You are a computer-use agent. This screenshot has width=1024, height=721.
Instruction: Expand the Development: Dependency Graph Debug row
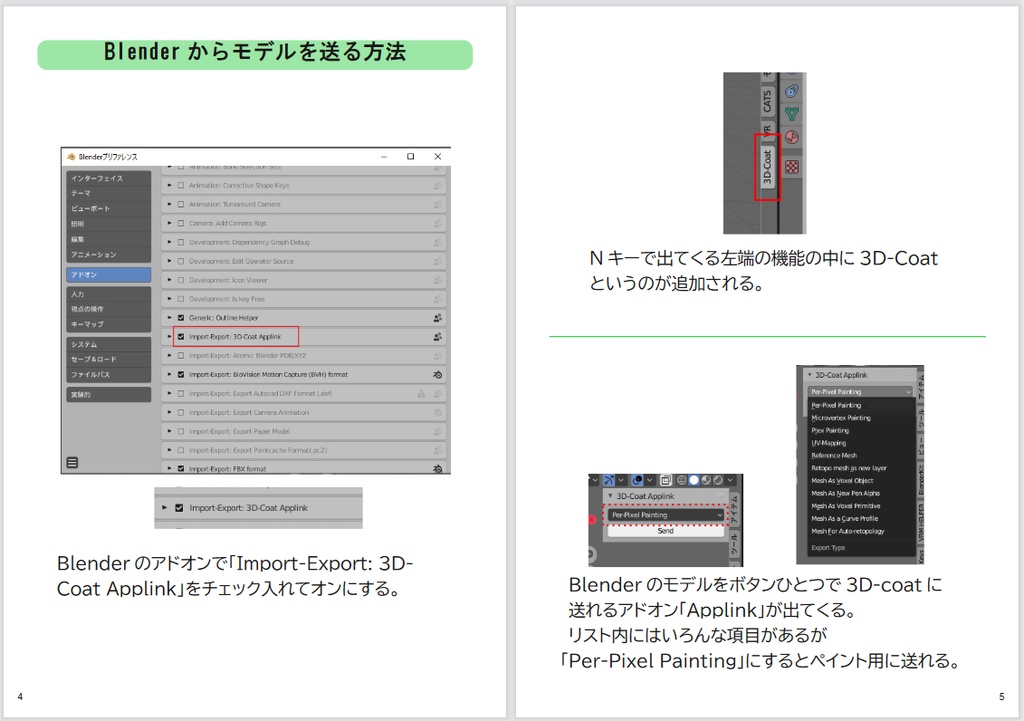pos(169,242)
